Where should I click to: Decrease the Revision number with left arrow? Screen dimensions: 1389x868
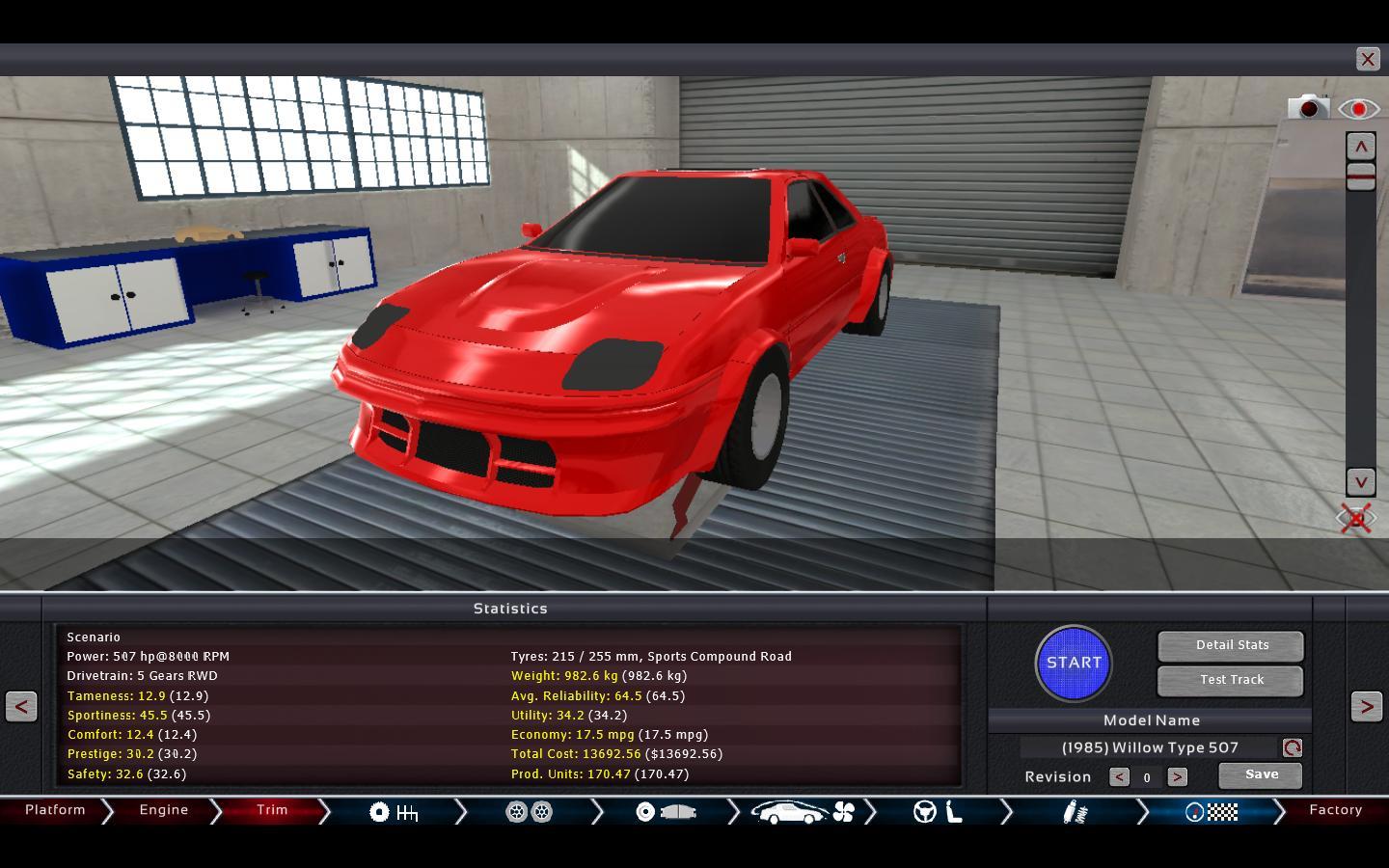(1119, 776)
